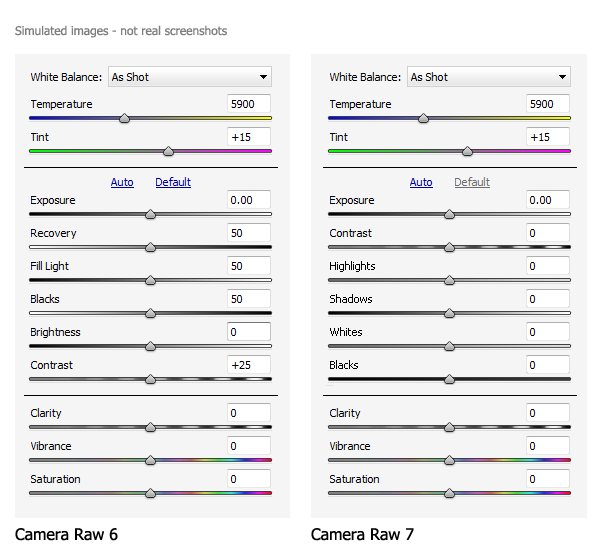602x558 pixels.
Task: Select the Contrast value field showing +25
Action: pyautogui.click(x=249, y=365)
